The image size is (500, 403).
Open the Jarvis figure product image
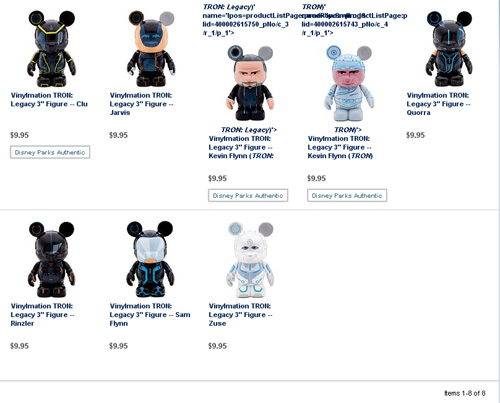(x=151, y=49)
